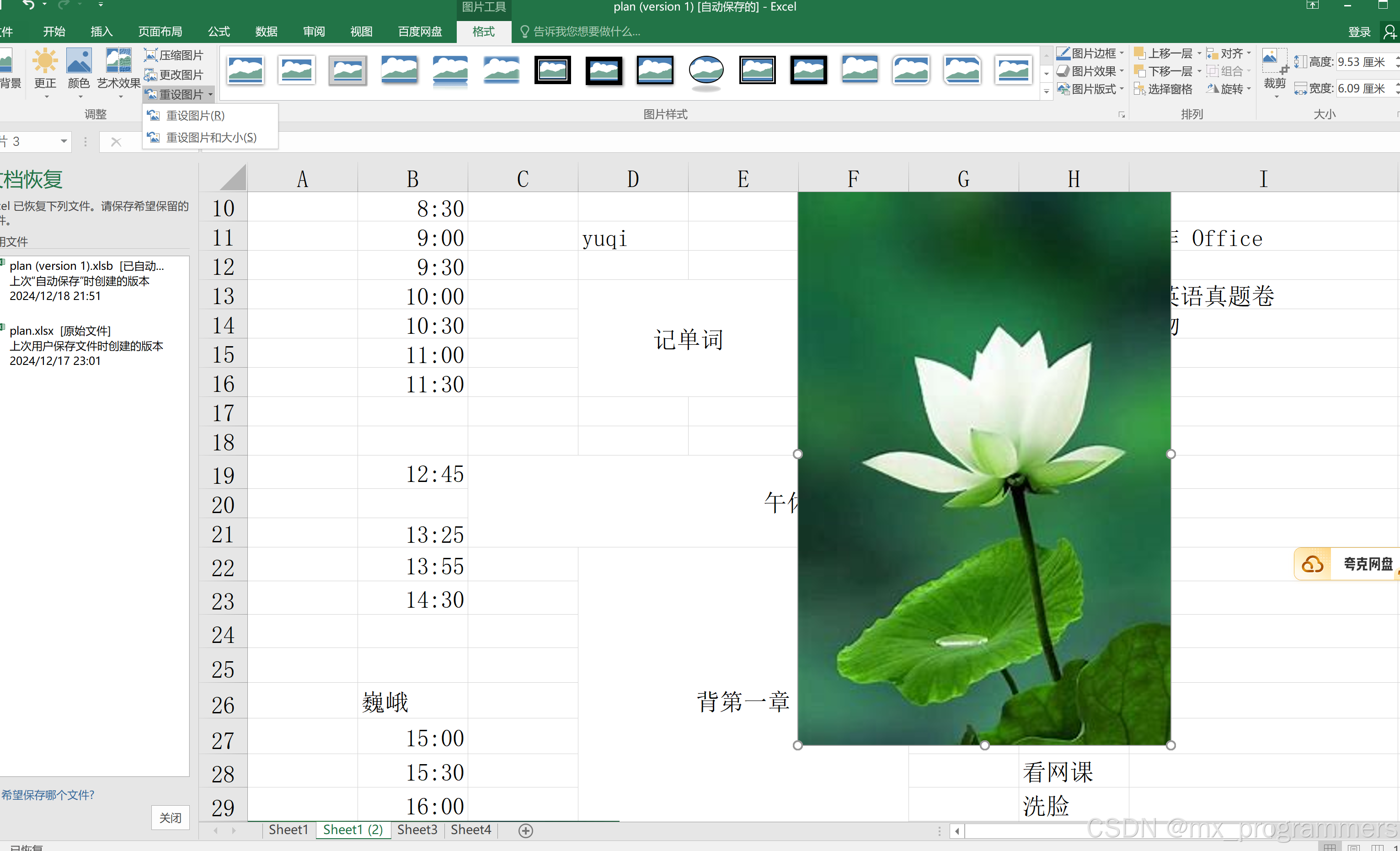Switch to the Sheet3 worksheet tab
The height and width of the screenshot is (851, 1400).
click(x=417, y=830)
